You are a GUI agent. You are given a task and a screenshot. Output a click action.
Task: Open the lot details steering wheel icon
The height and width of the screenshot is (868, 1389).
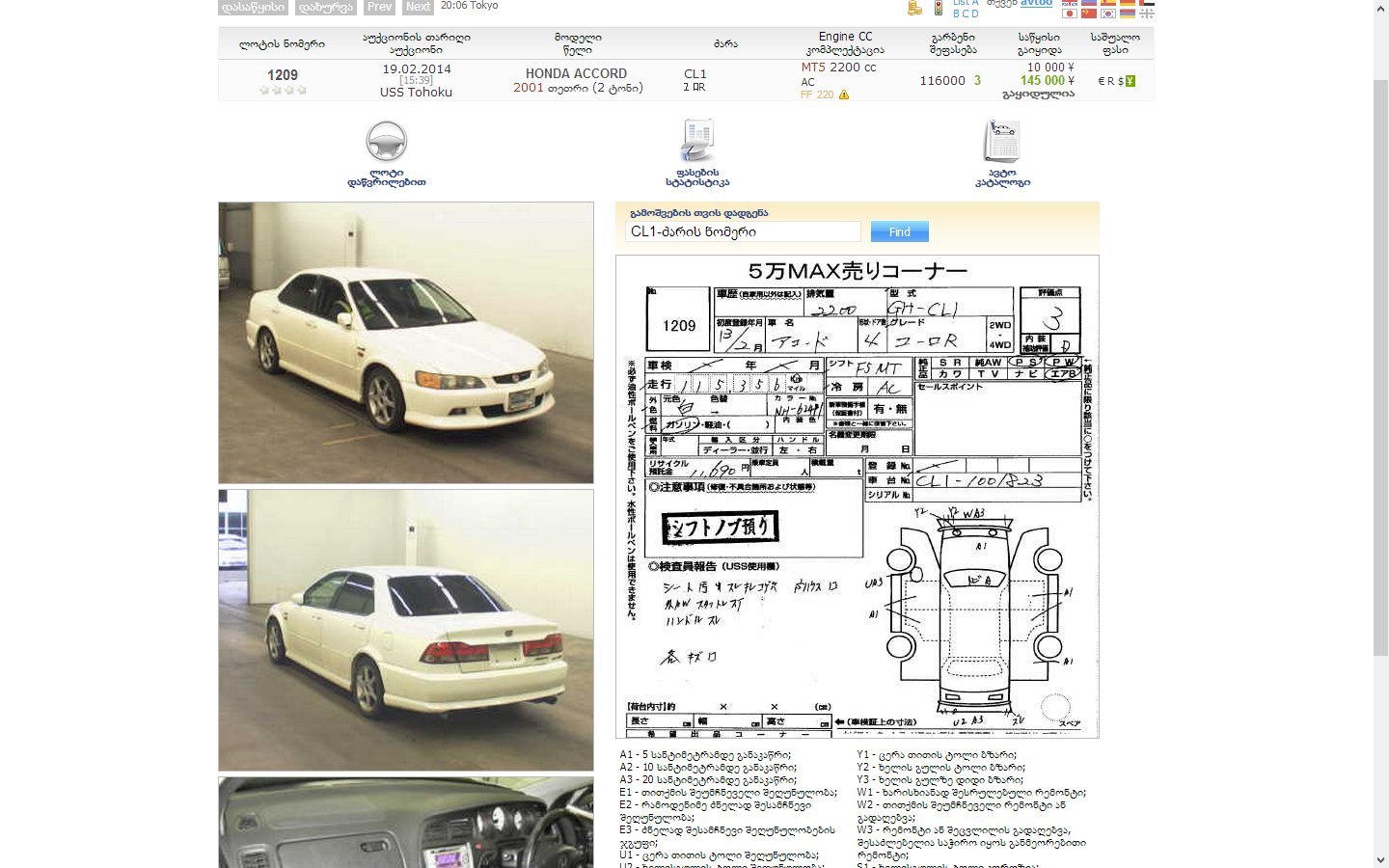[386, 141]
